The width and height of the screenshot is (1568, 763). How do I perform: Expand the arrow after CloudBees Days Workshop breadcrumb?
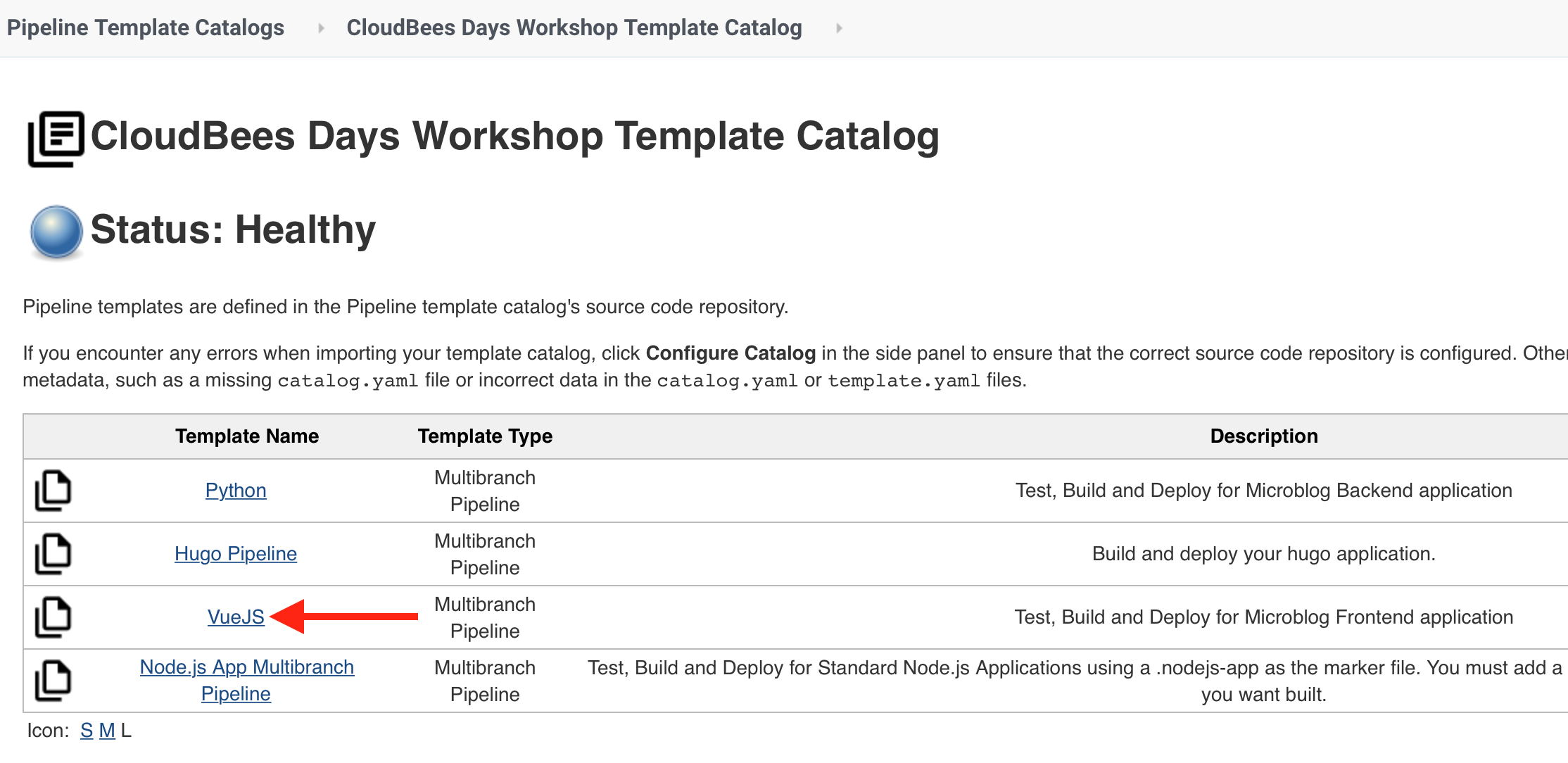point(839,28)
